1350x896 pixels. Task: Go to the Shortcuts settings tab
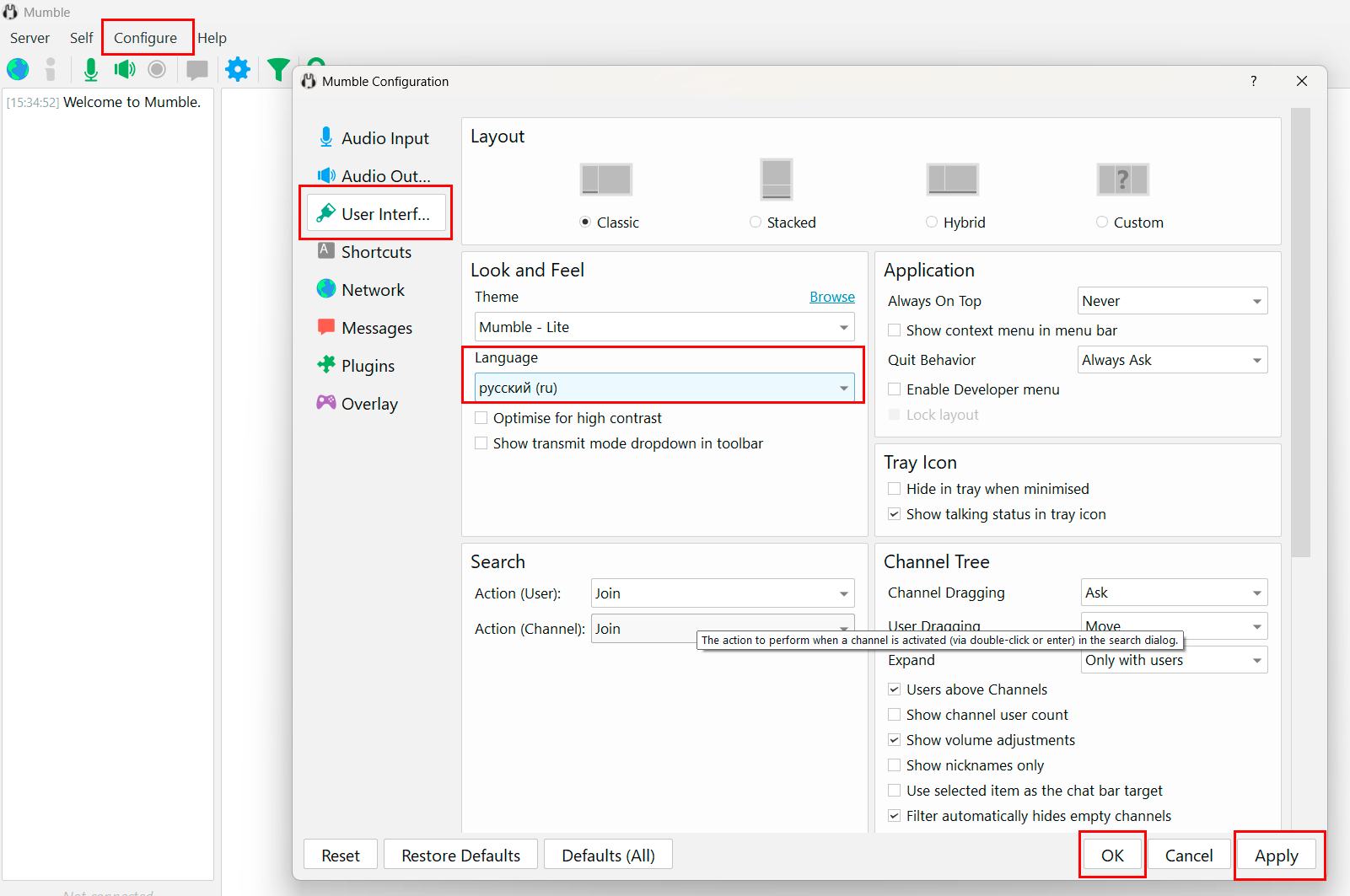point(376,252)
